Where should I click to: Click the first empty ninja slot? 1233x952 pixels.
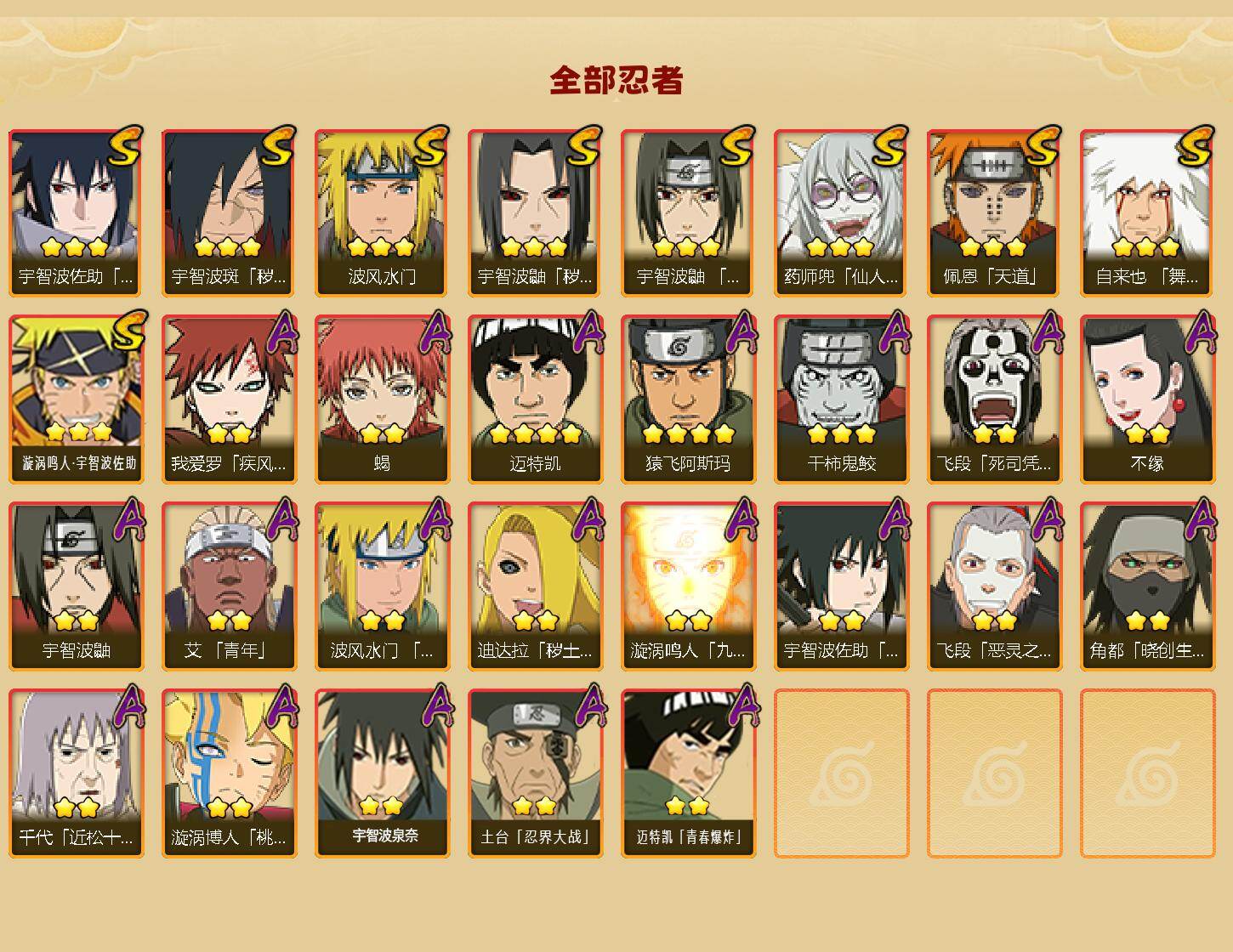coord(841,773)
